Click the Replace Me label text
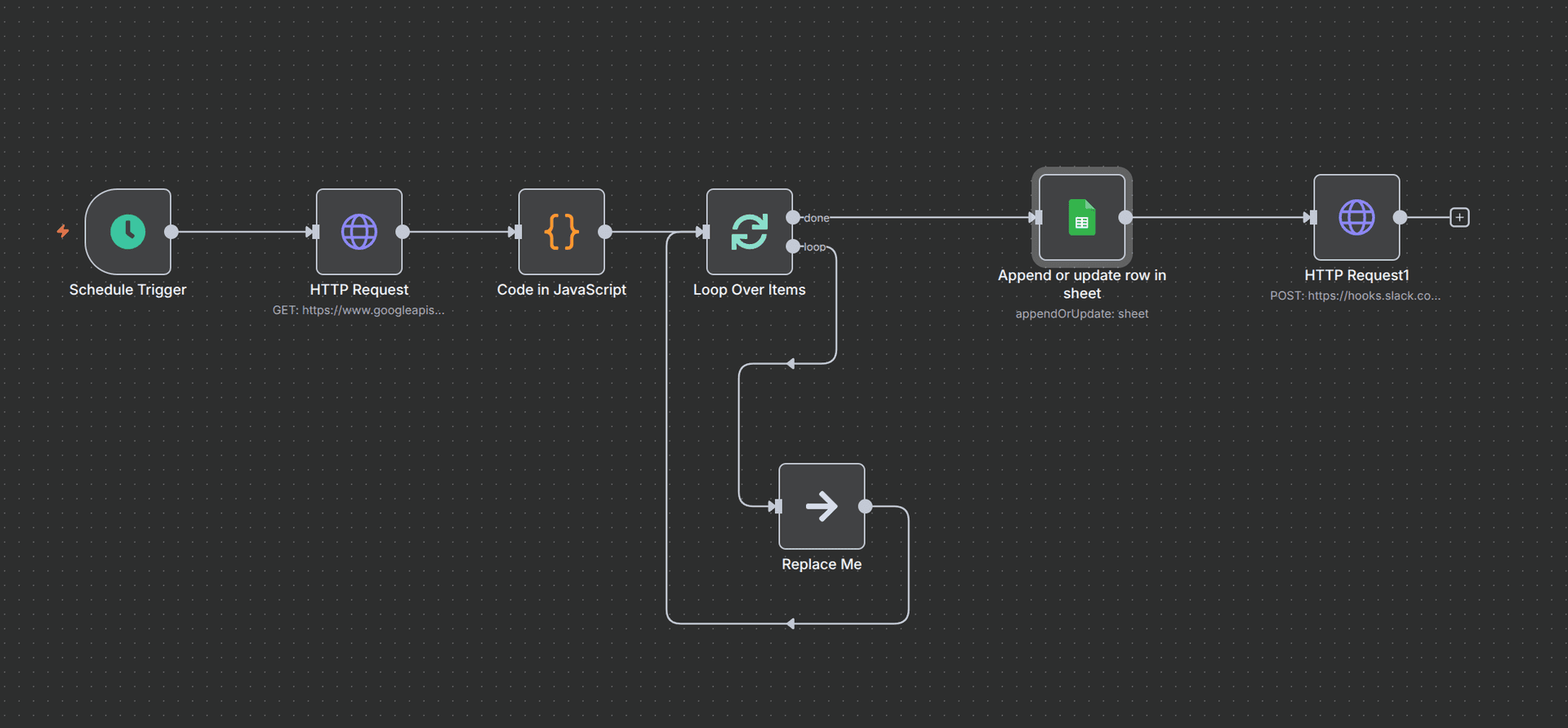Screen dimensions: 1568x728 click(822, 565)
